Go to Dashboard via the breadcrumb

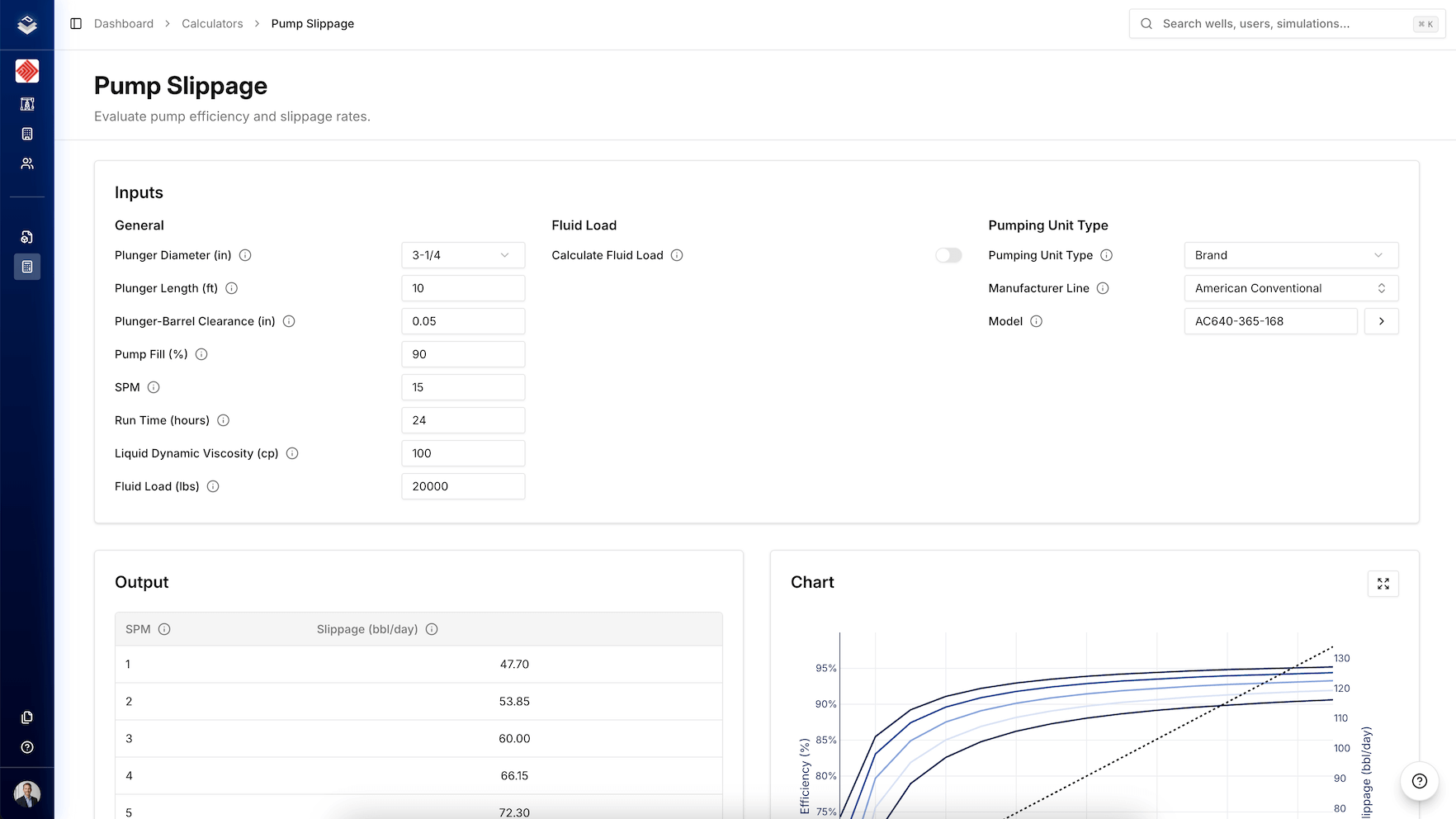124,23
